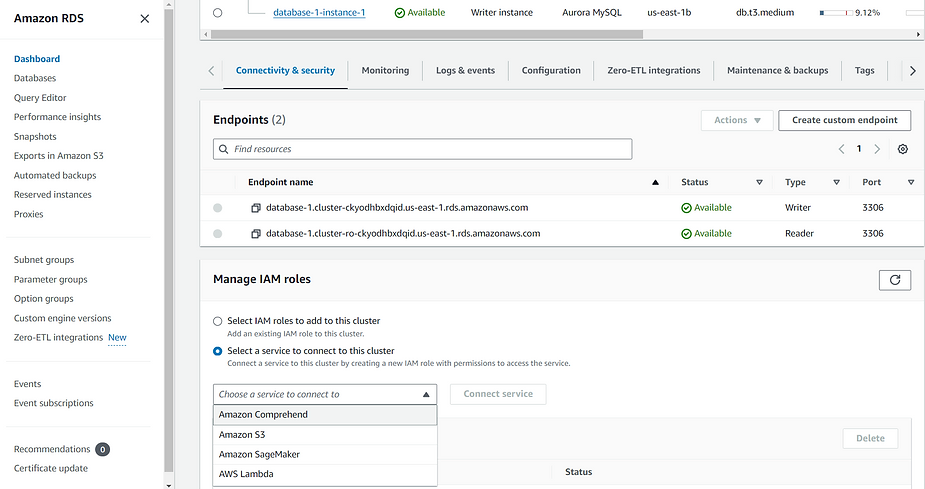Click Create custom endpoint button
925x489 pixels.
click(845, 120)
